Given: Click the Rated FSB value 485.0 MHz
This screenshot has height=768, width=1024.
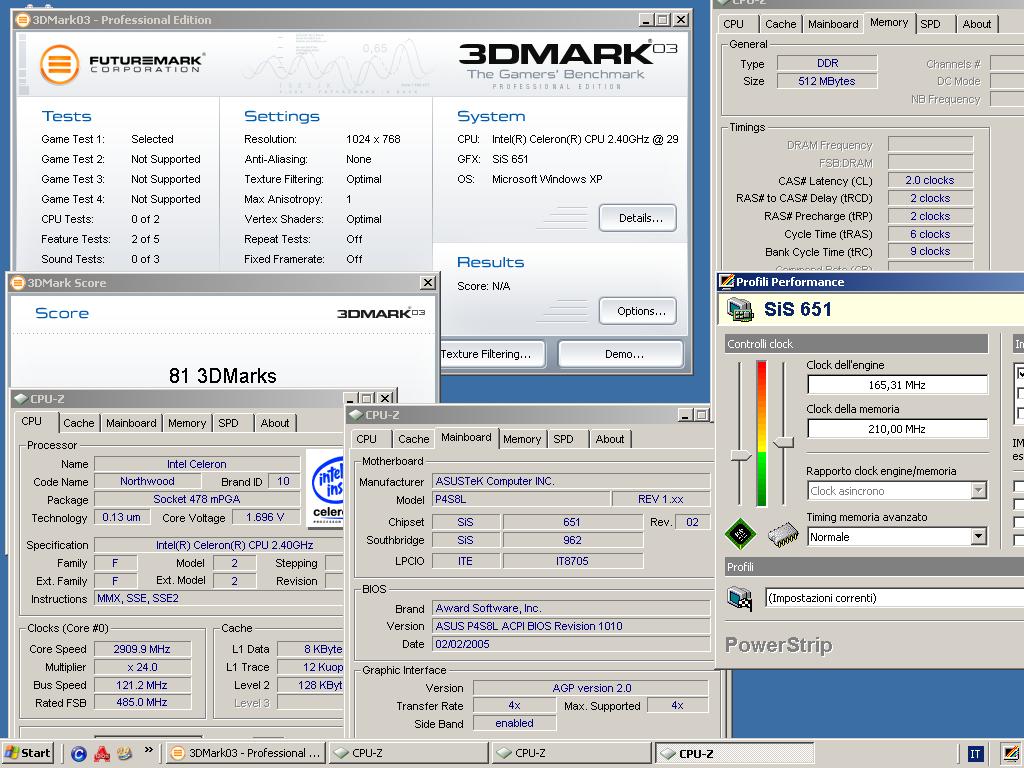Looking at the screenshot, I should 142,702.
